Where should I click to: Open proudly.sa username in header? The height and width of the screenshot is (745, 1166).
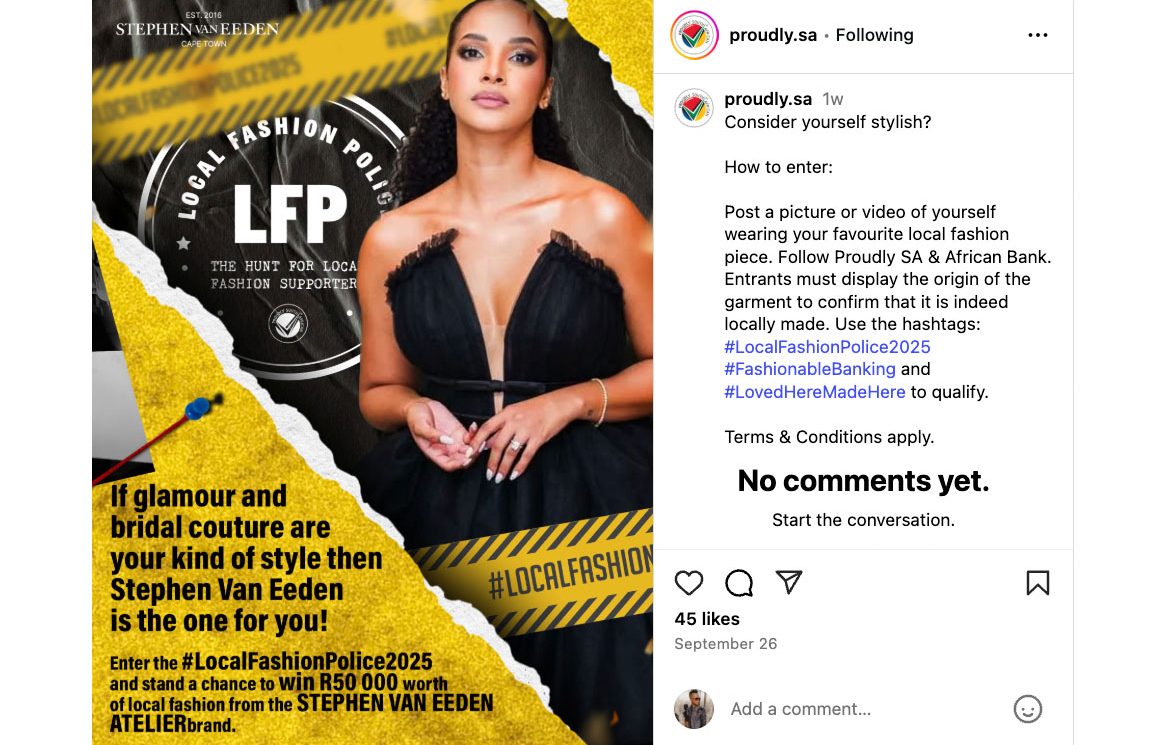(x=773, y=35)
